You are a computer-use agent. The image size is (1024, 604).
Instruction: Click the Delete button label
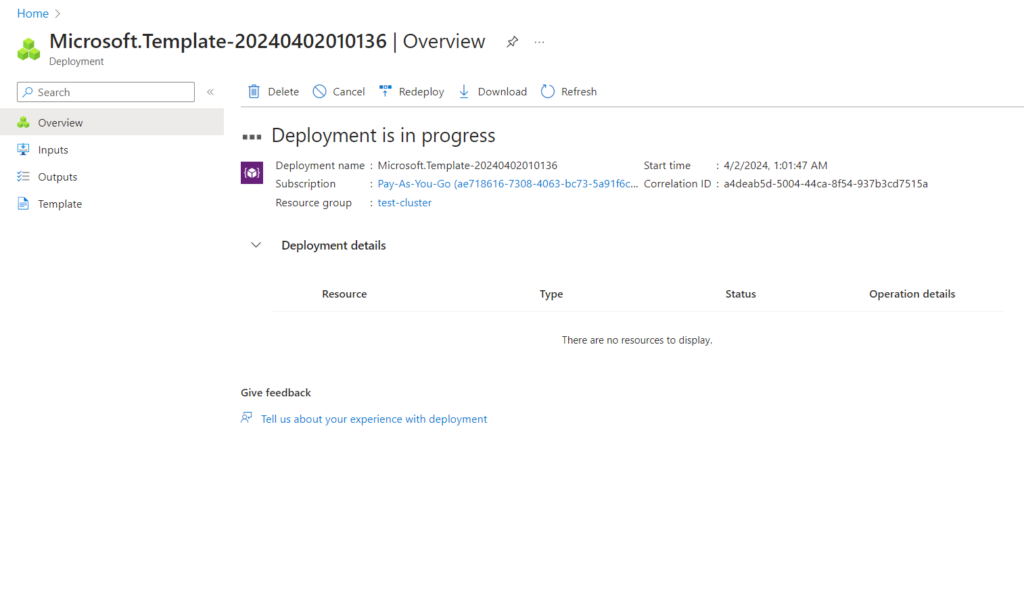(x=283, y=91)
